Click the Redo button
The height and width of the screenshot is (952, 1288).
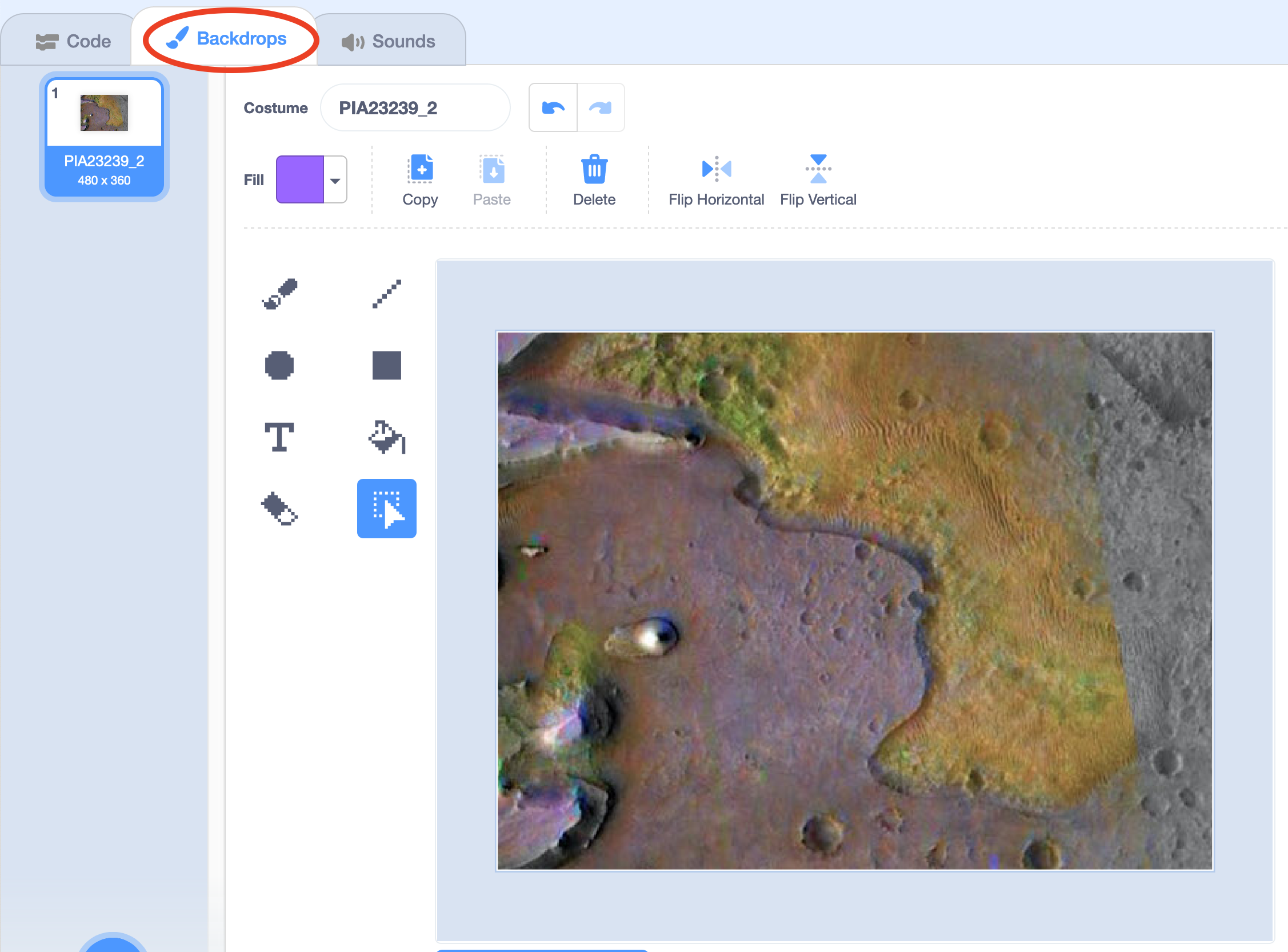tap(600, 108)
